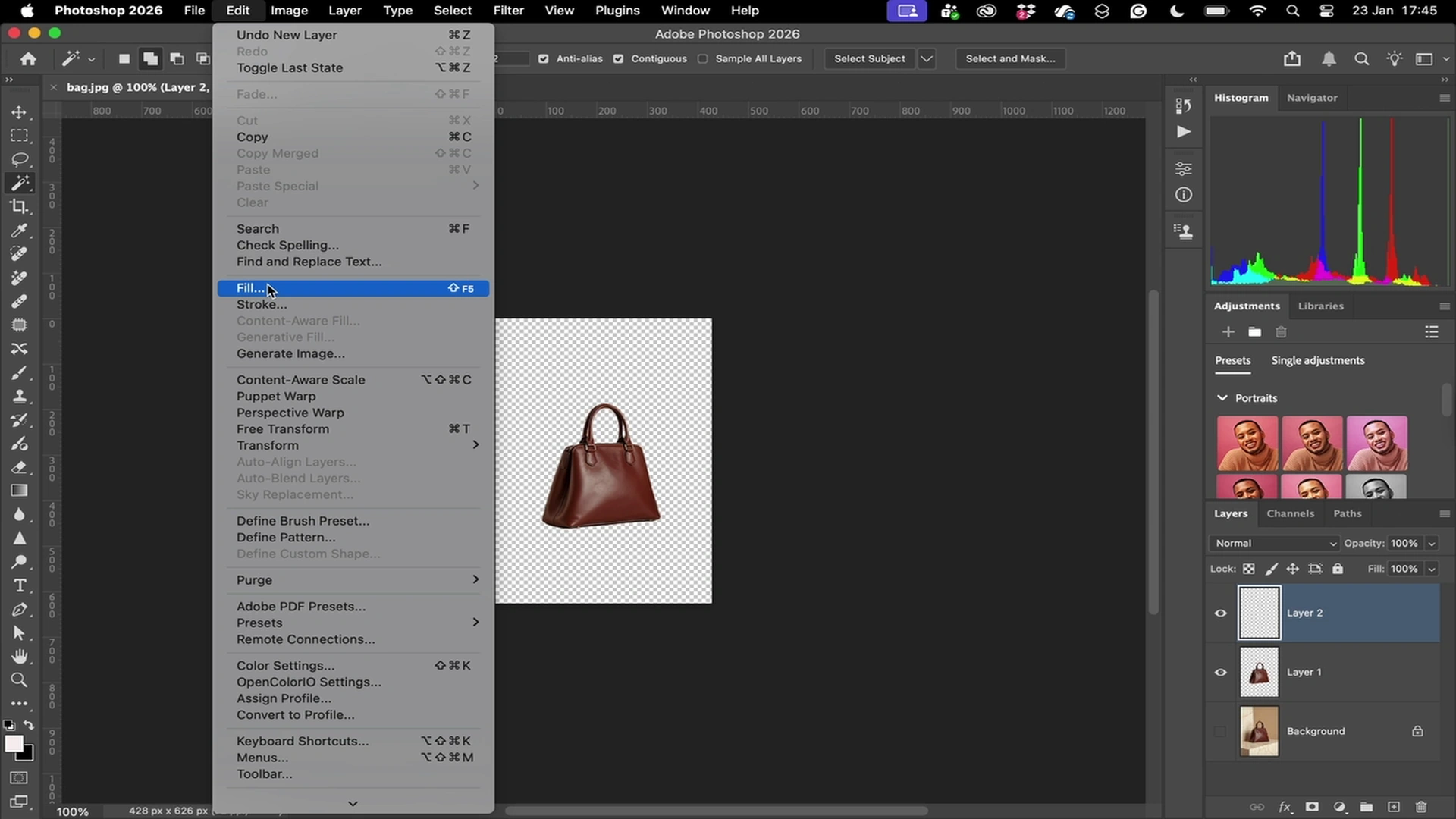Click the Select and Mask... button

coord(1010,58)
